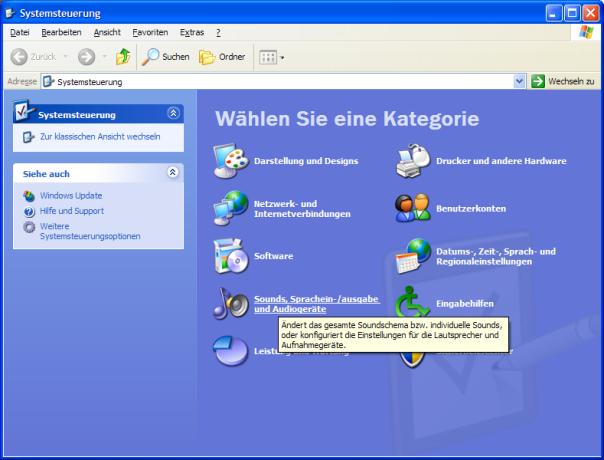604x460 pixels.
Task: Click the Benutzerkonten users icon
Action: click(413, 208)
